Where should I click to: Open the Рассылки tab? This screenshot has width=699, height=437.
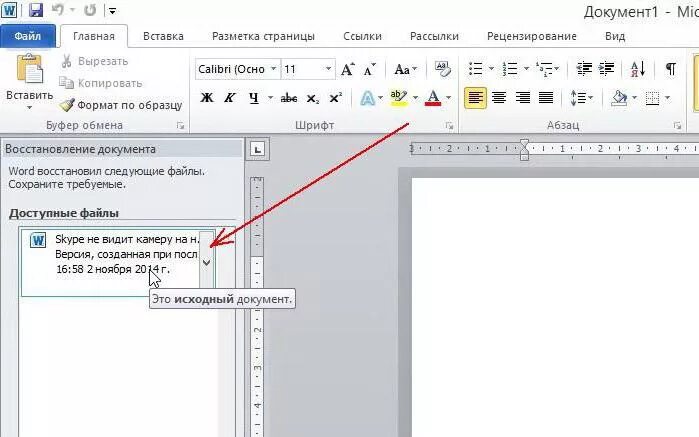[434, 36]
